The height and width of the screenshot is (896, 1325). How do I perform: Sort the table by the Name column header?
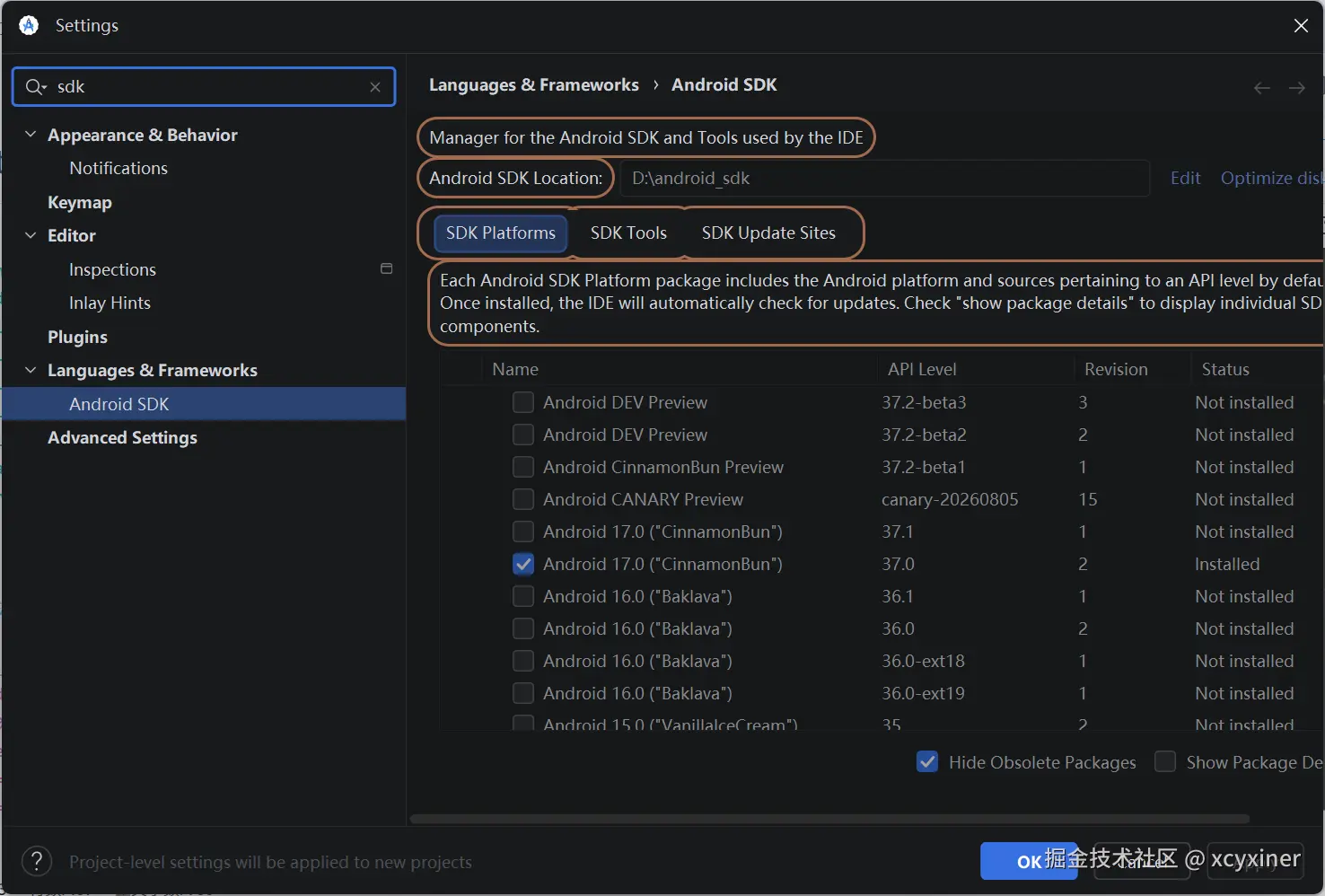click(x=515, y=369)
